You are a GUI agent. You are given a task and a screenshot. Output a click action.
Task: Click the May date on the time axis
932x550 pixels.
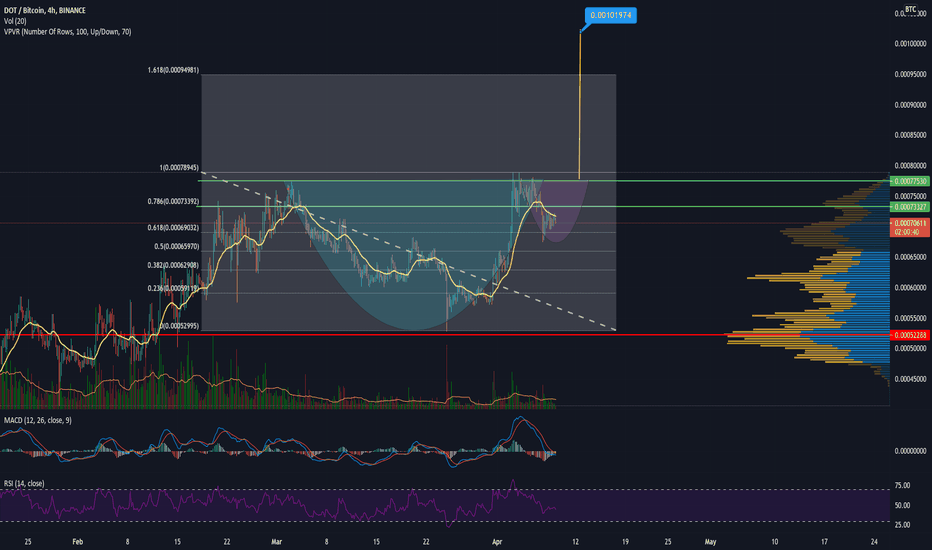(710, 542)
